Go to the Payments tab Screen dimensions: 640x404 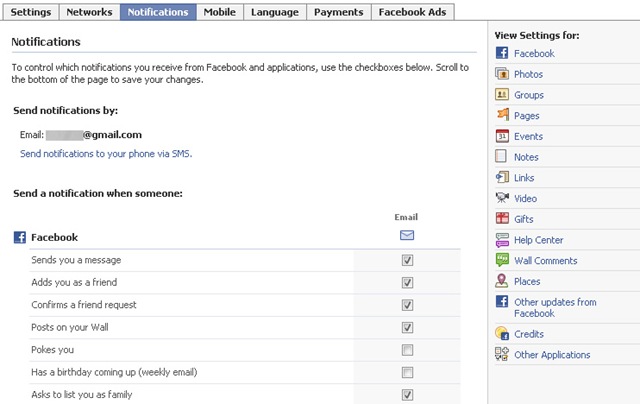[336, 12]
